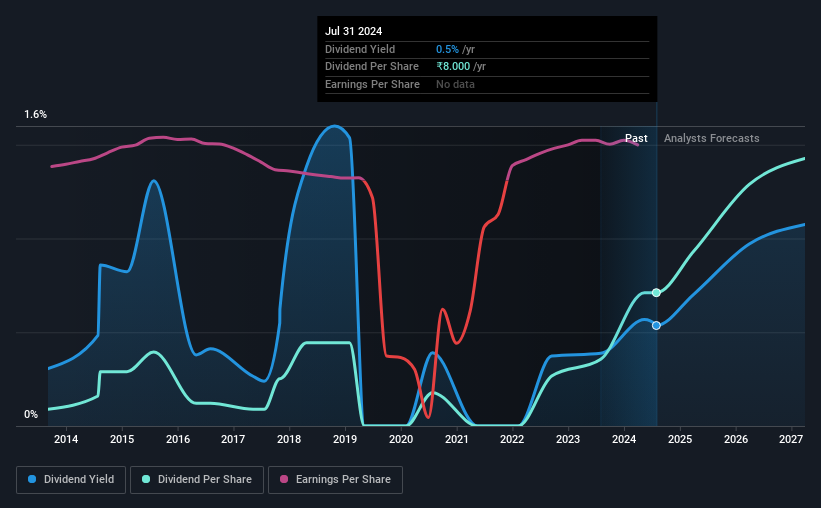Image resolution: width=821 pixels, height=508 pixels.
Task: Click the teal Dividend Per Share legend dot
Action: (146, 479)
